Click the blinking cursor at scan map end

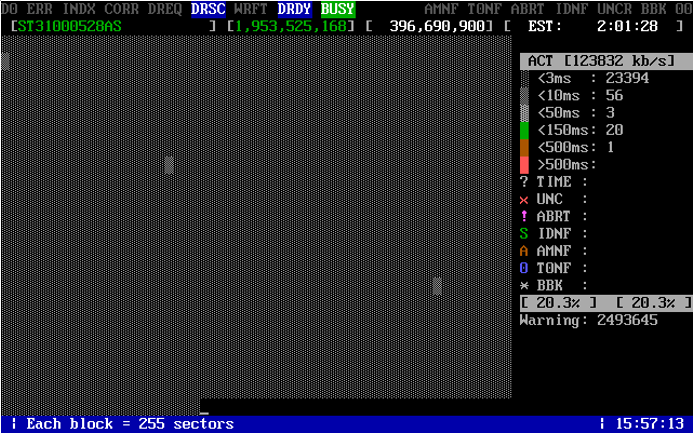click(x=204, y=414)
